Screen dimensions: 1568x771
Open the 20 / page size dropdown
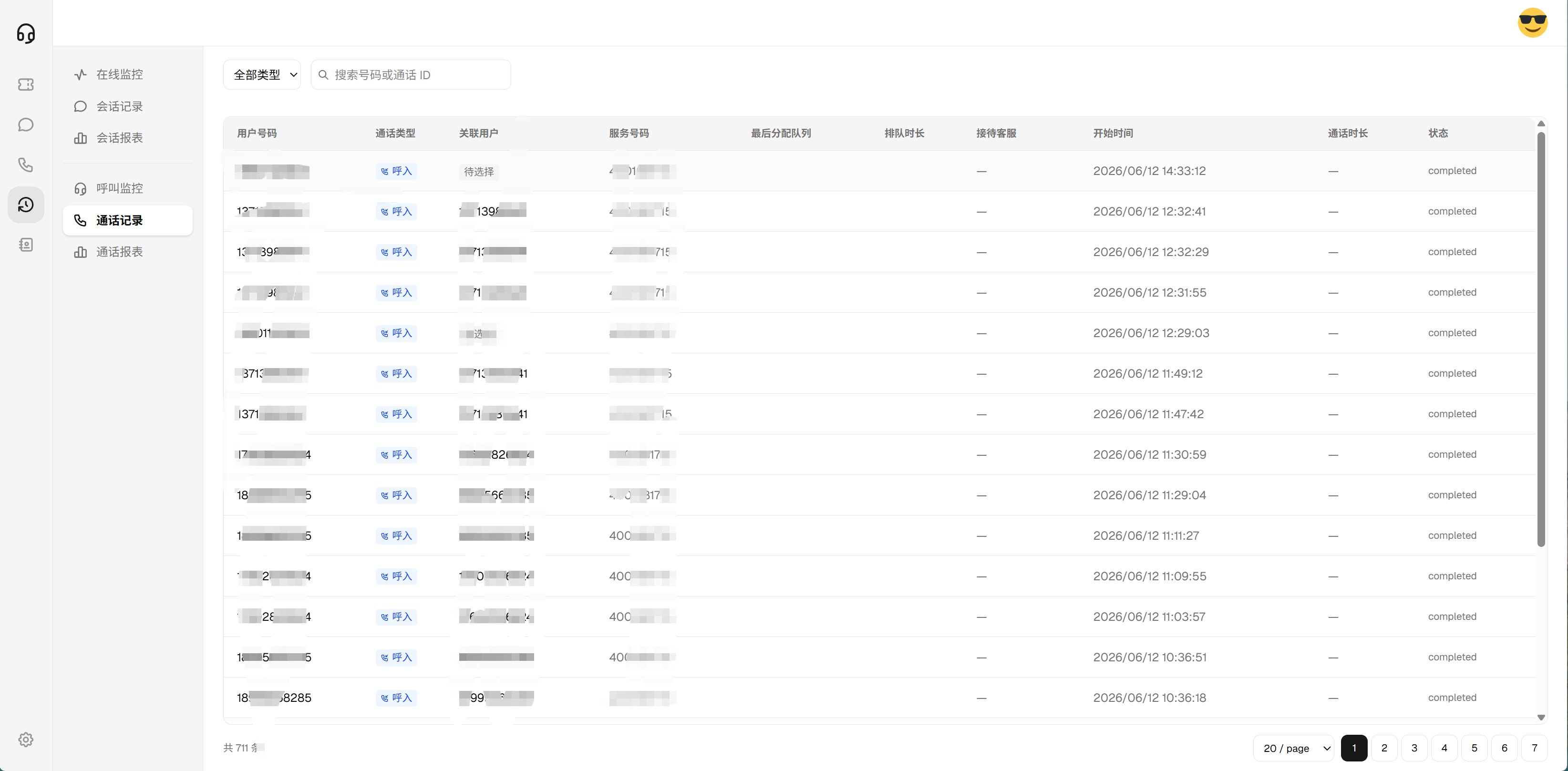tap(1293, 748)
